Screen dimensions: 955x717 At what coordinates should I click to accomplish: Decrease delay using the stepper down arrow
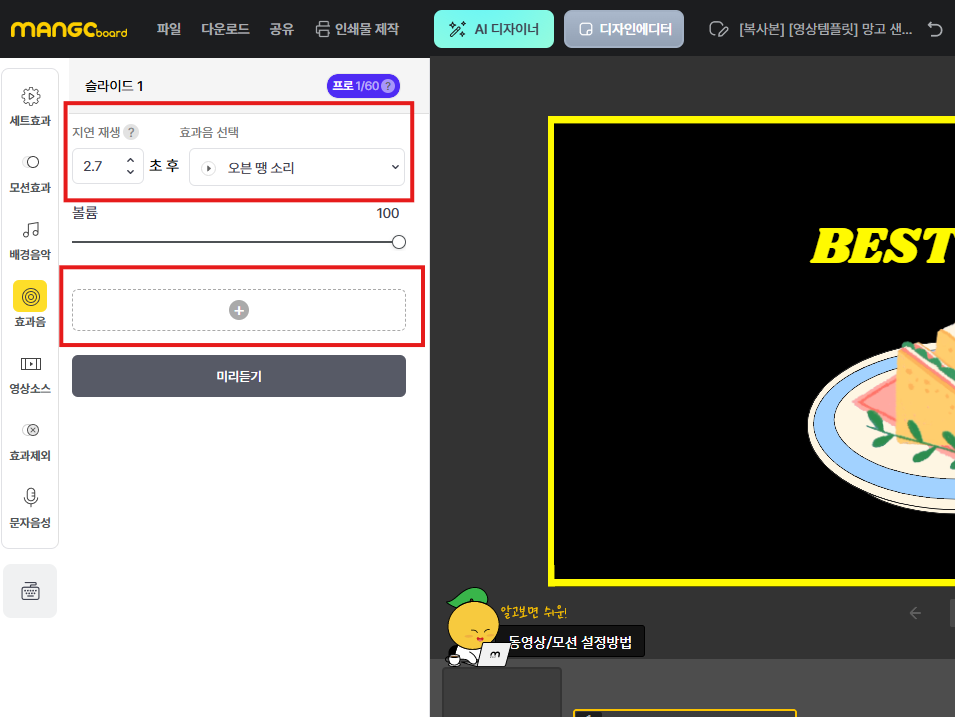pos(129,172)
